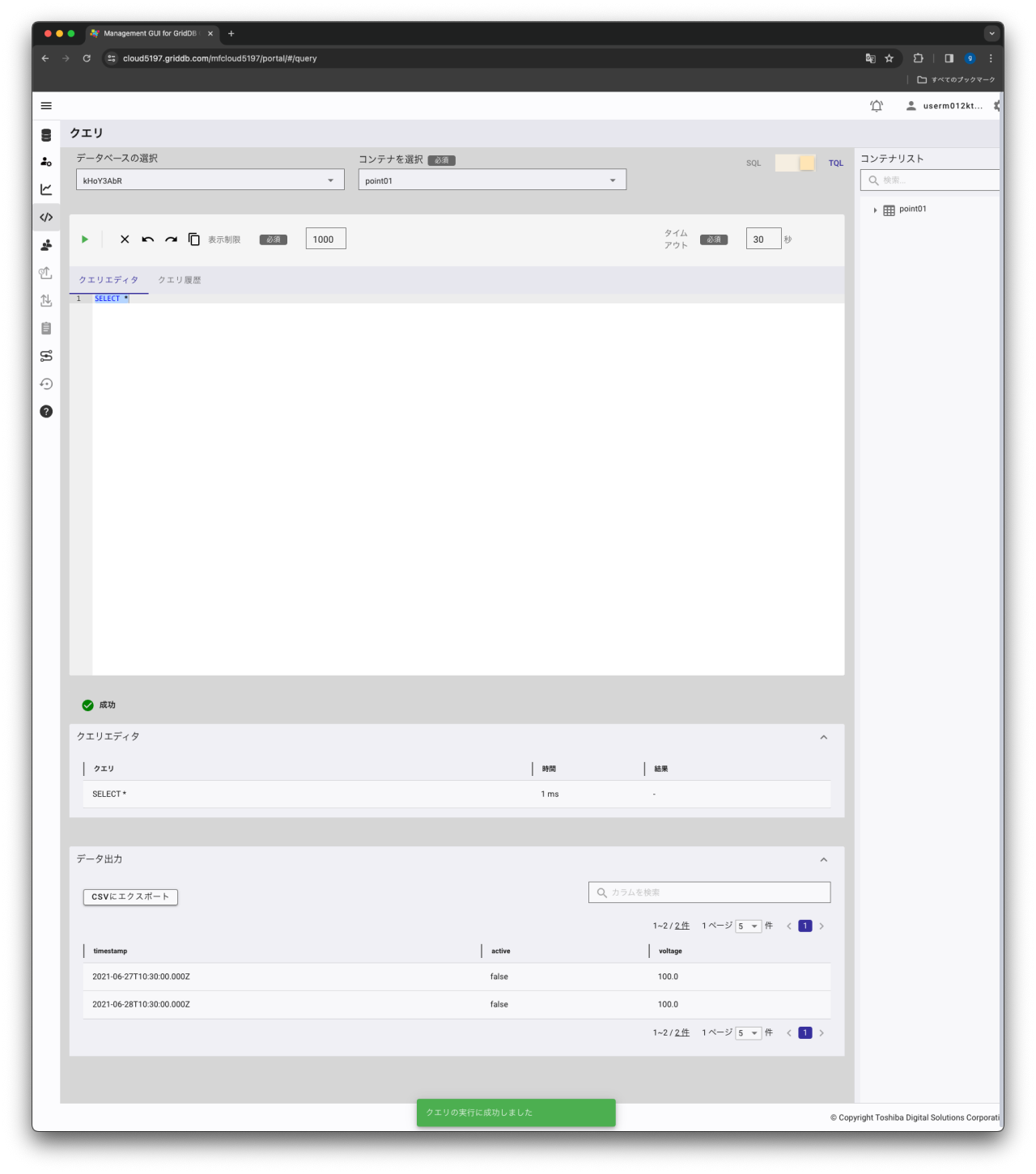Go to next page below the table

[x=822, y=1032]
